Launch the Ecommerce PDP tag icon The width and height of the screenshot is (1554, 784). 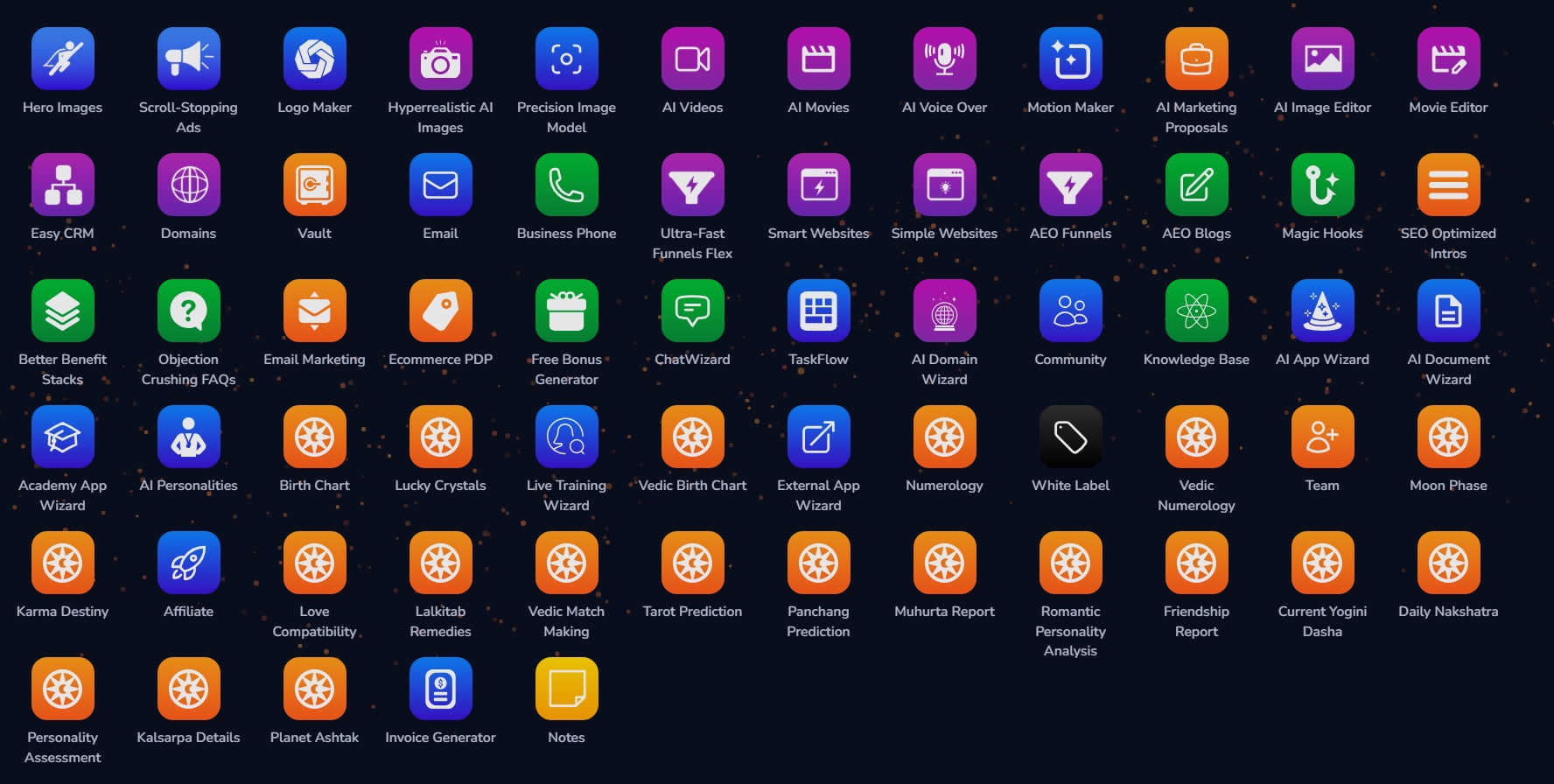click(x=441, y=311)
